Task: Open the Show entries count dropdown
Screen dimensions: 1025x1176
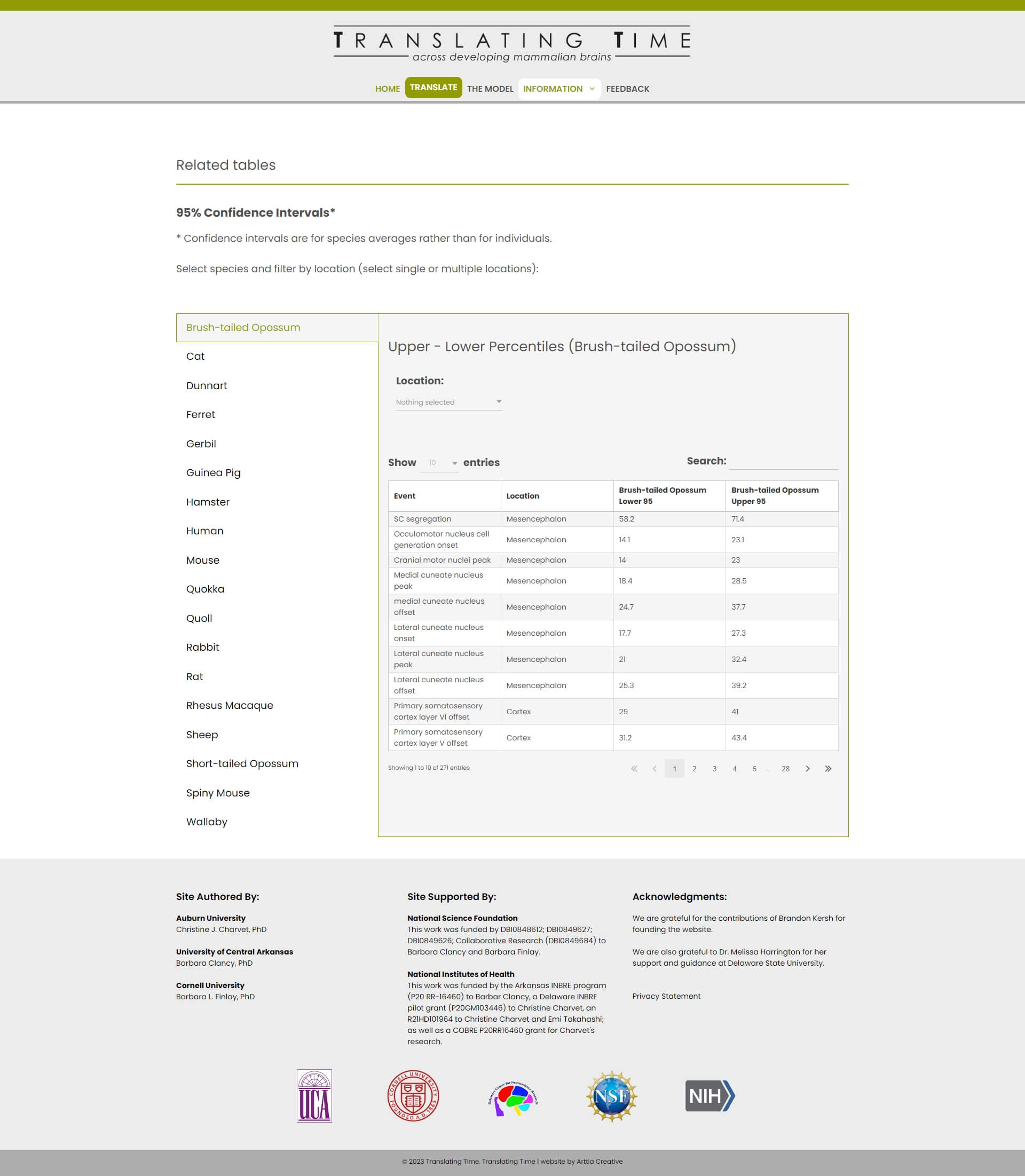Action: pyautogui.click(x=439, y=462)
